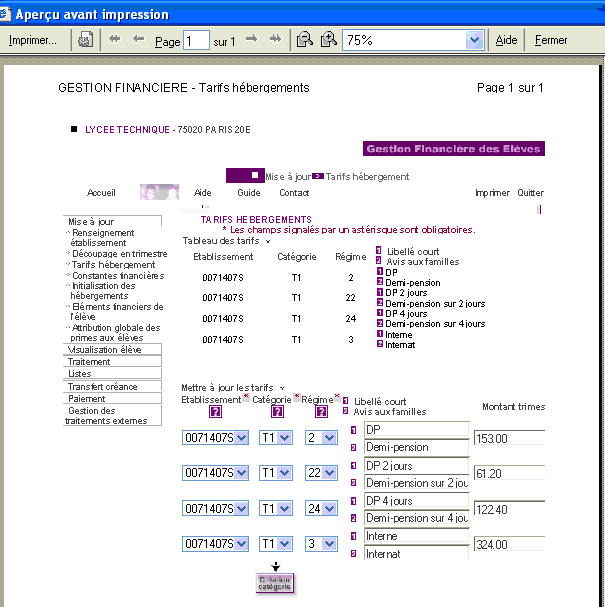Viewport: 605px width, 607px height.
Task: Click the DP 2 jours field
Action: (x=416, y=466)
